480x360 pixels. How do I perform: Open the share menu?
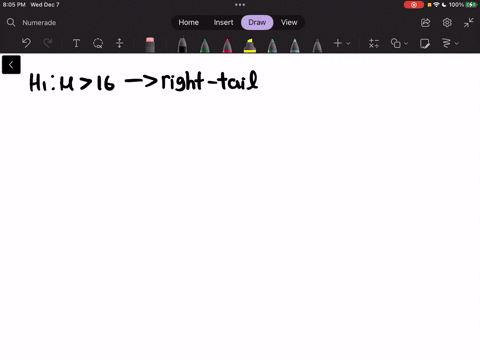426,23
